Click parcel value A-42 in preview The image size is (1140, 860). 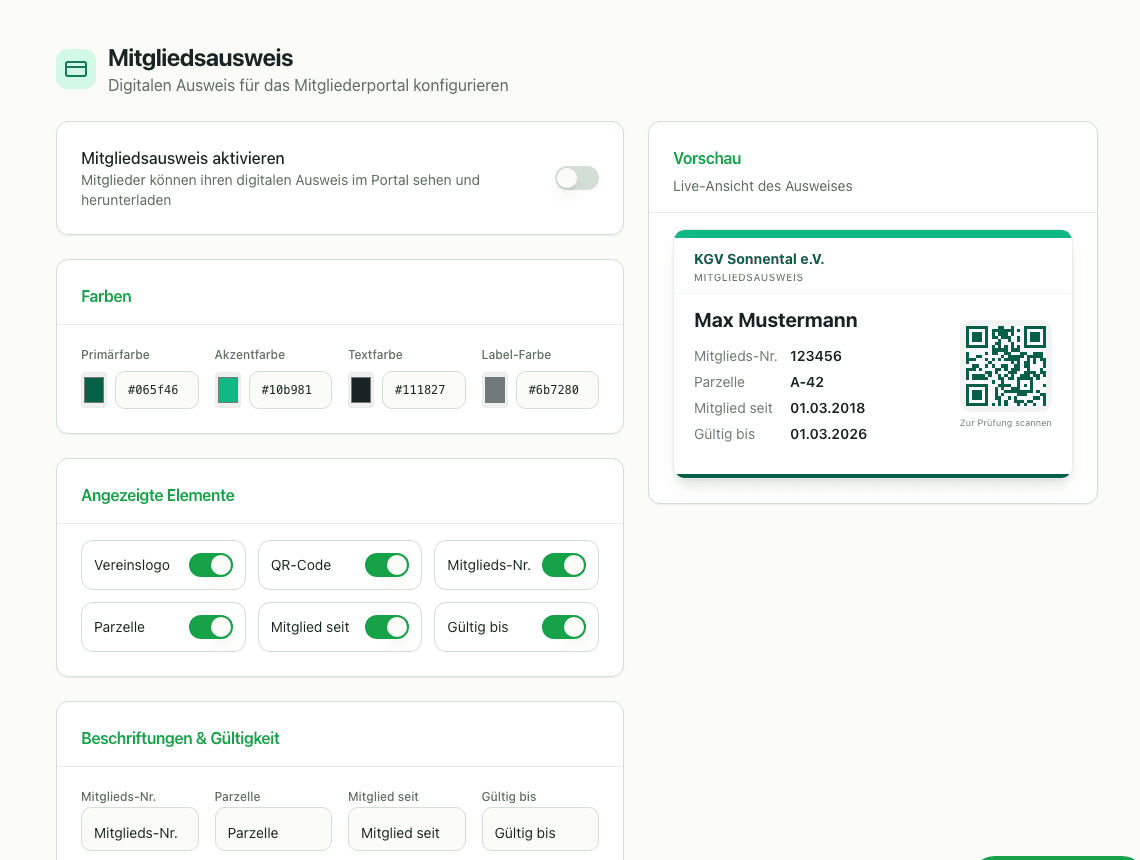(807, 382)
